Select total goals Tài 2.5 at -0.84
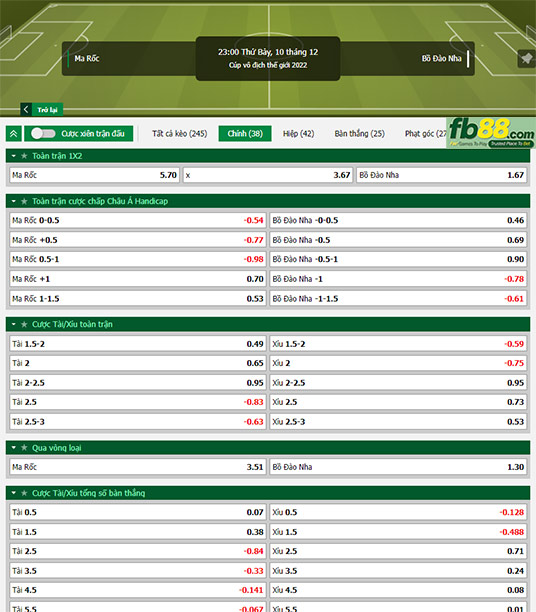 point(138,551)
